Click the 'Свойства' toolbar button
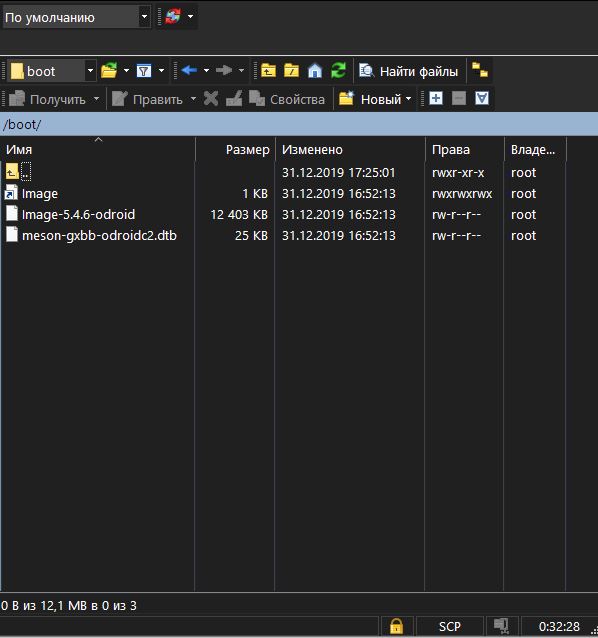The height and width of the screenshot is (638, 598). coord(287,99)
